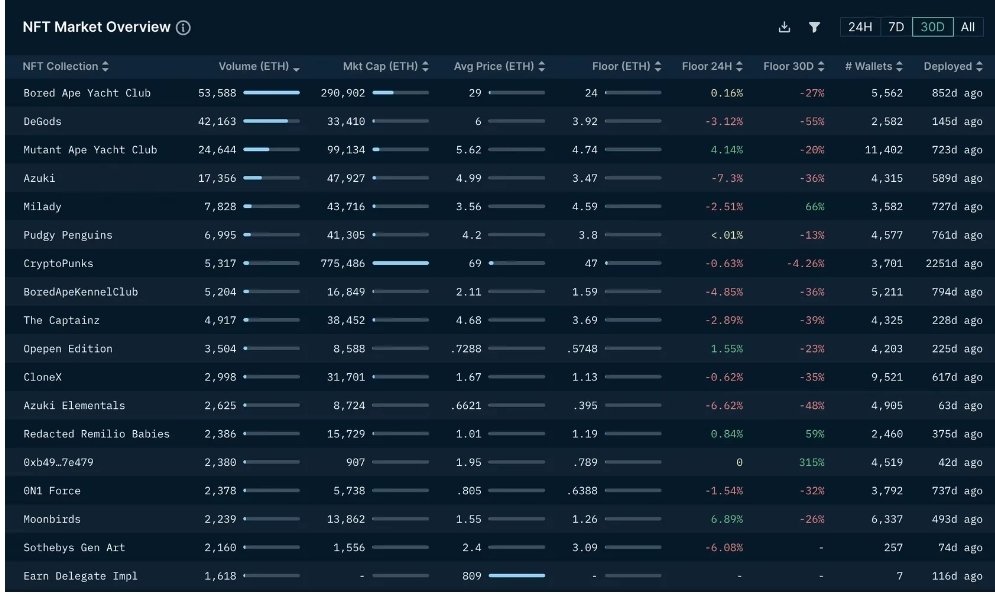995x596 pixels.
Task: Click CryptoPunks market cap bar
Action: click(x=400, y=263)
